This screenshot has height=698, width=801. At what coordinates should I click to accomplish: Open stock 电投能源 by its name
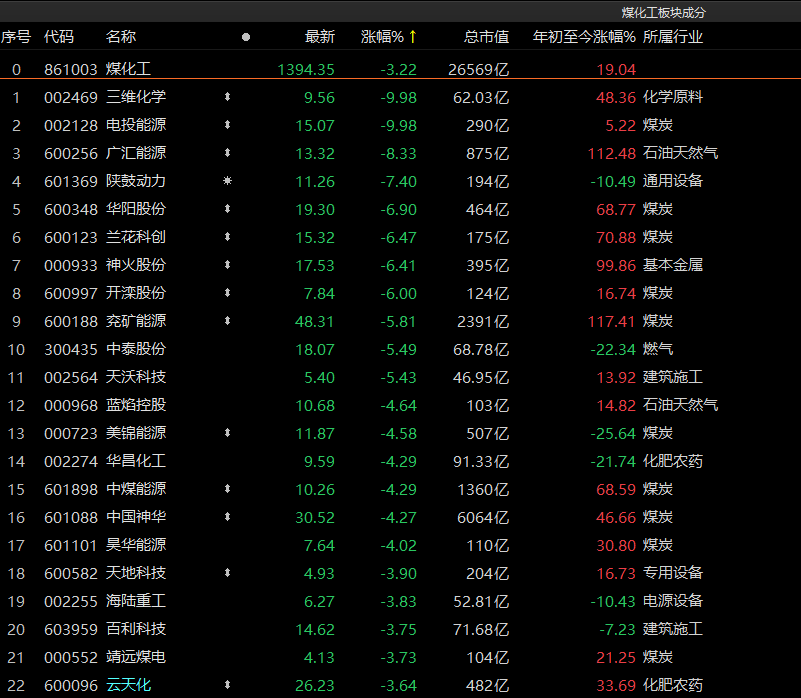[136, 125]
